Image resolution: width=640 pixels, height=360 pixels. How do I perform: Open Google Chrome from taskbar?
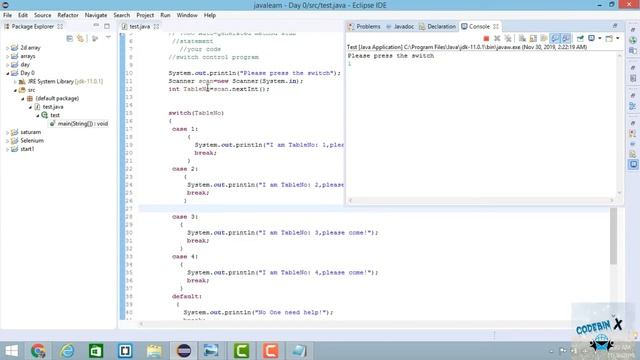(38, 351)
